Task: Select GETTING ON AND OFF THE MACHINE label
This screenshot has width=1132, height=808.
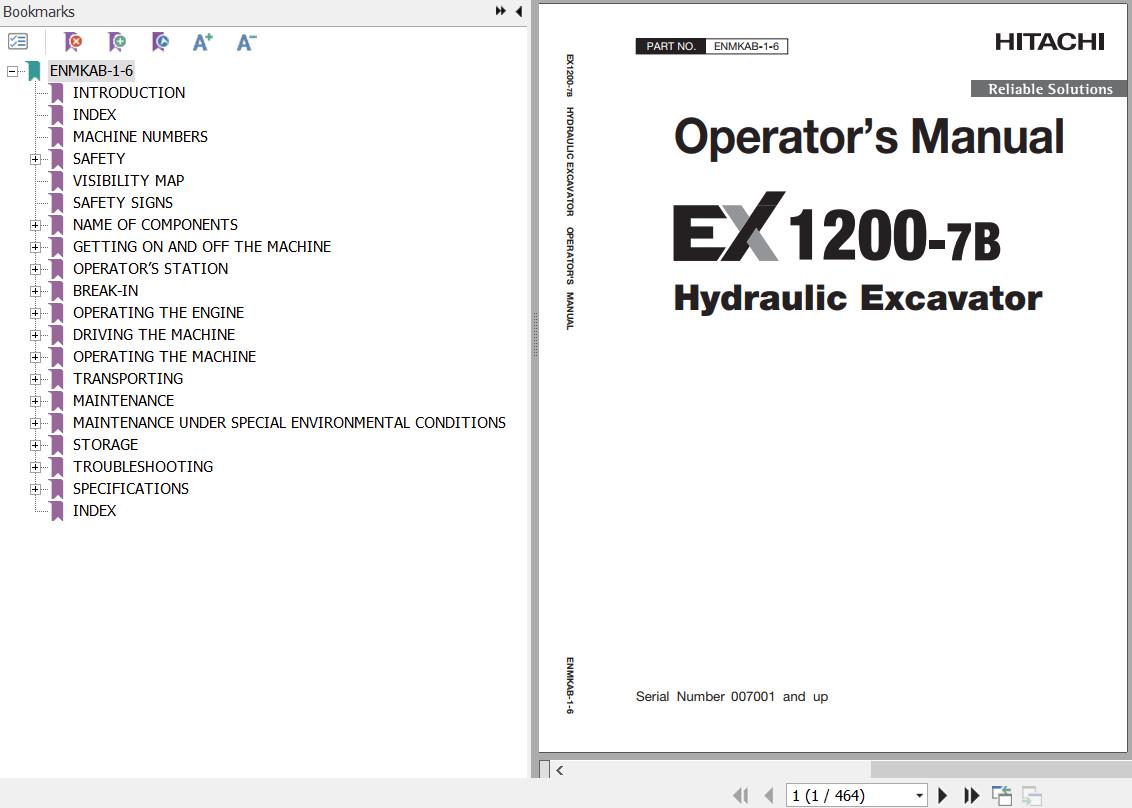Action: tap(201, 247)
